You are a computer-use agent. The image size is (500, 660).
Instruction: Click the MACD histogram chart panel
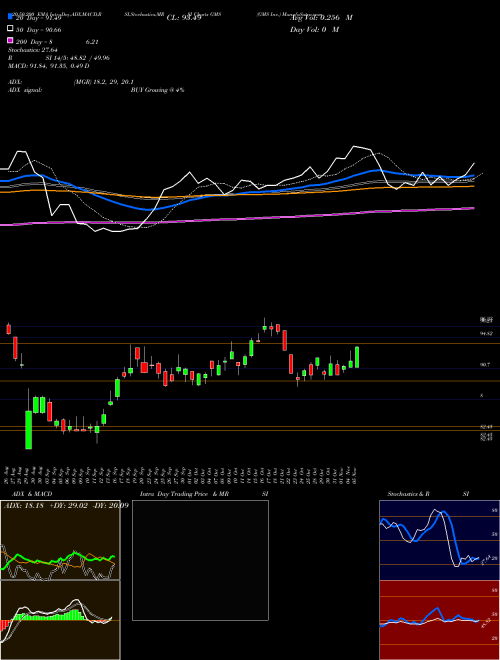60,620
